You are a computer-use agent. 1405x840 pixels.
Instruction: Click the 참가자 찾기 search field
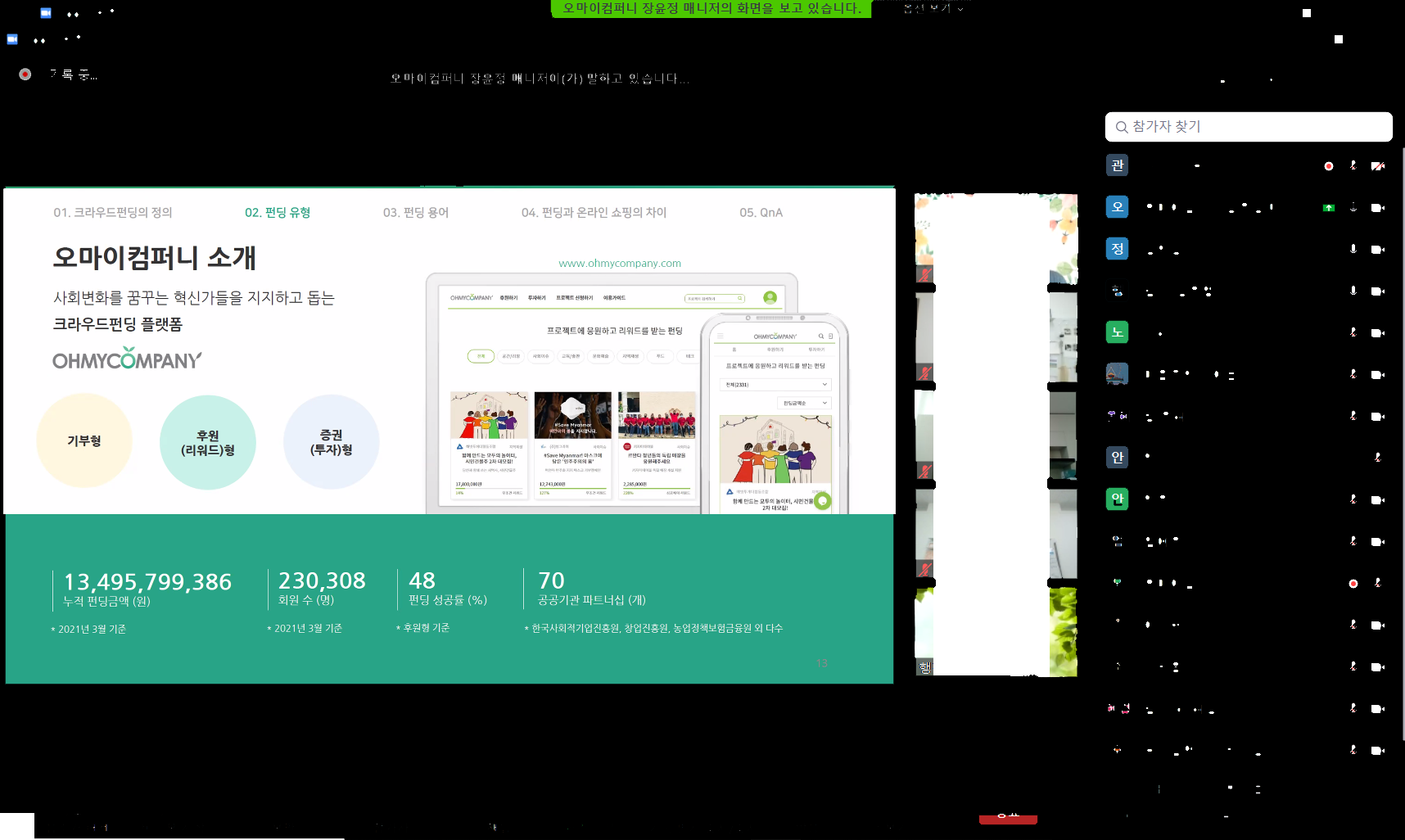[x=1249, y=127]
